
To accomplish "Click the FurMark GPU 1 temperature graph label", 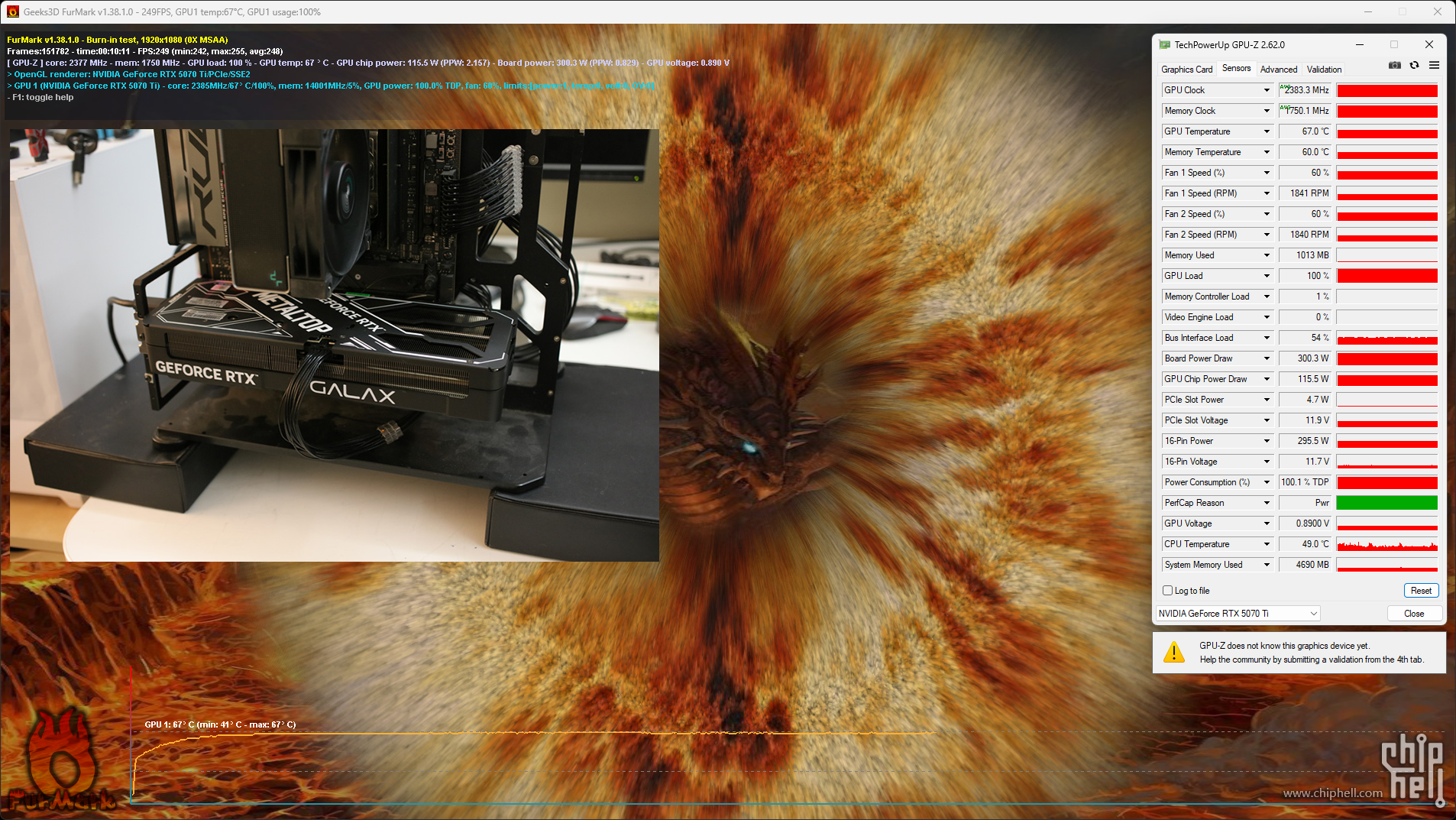I will [x=220, y=724].
